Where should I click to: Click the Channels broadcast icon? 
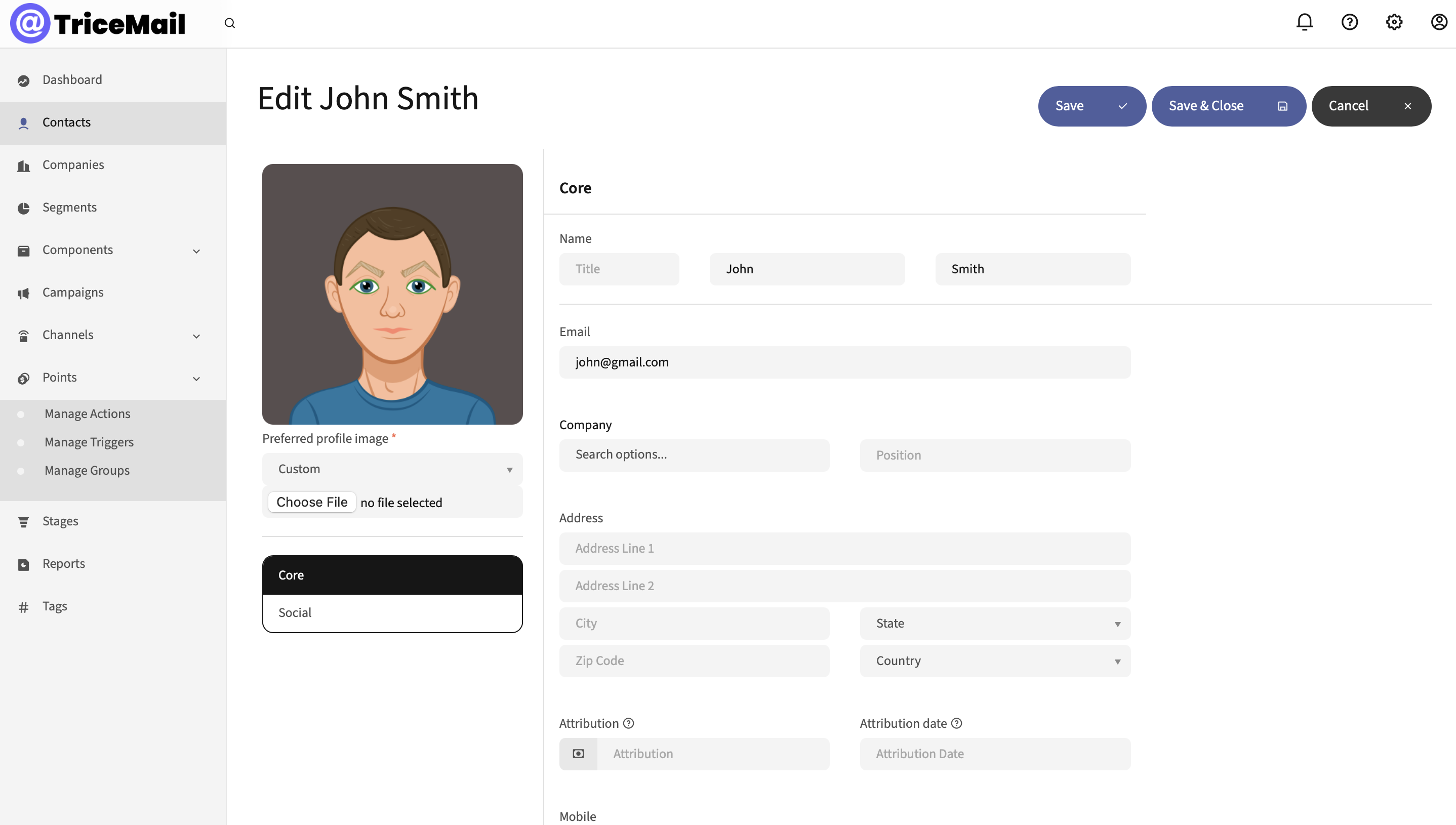23,336
